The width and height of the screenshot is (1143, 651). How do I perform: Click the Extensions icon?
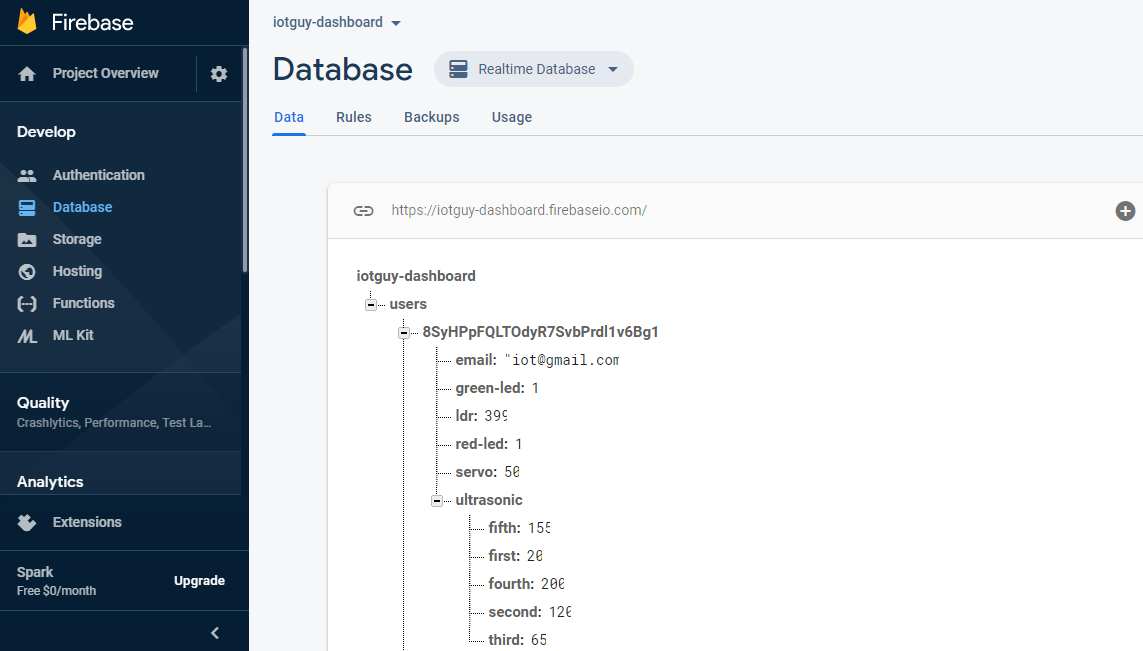click(27, 523)
